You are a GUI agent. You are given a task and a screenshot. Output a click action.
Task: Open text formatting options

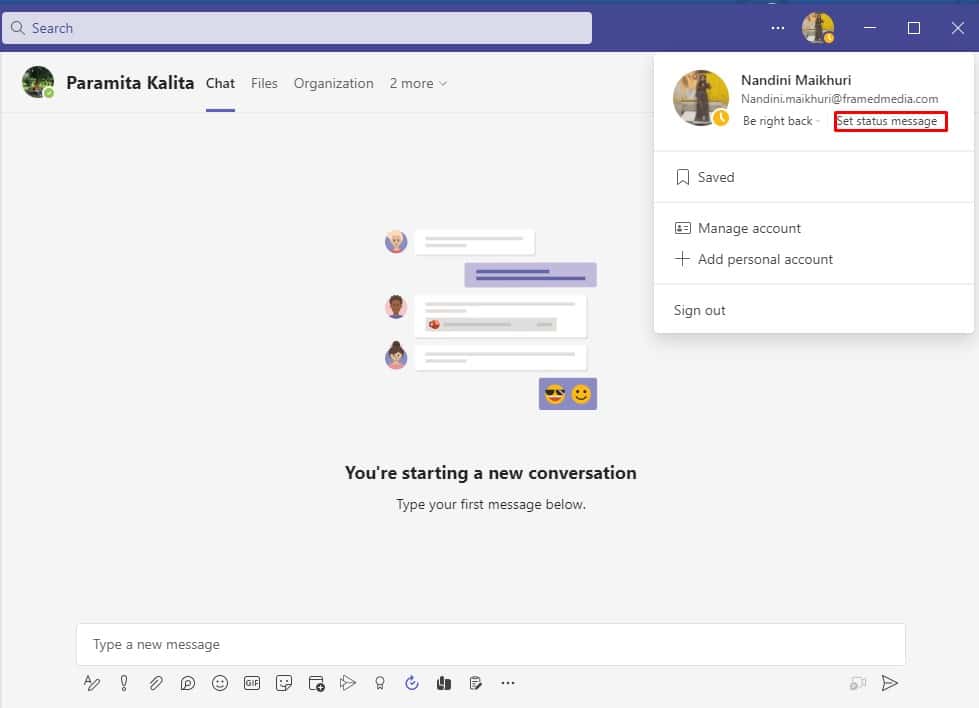(x=92, y=683)
